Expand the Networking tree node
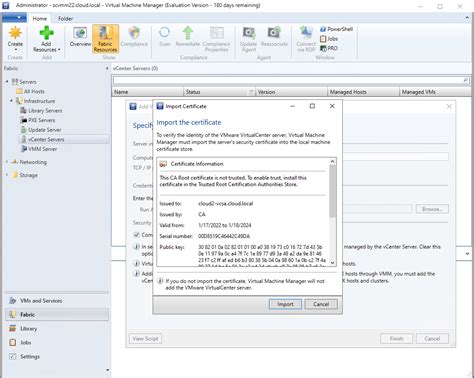 click(7, 162)
